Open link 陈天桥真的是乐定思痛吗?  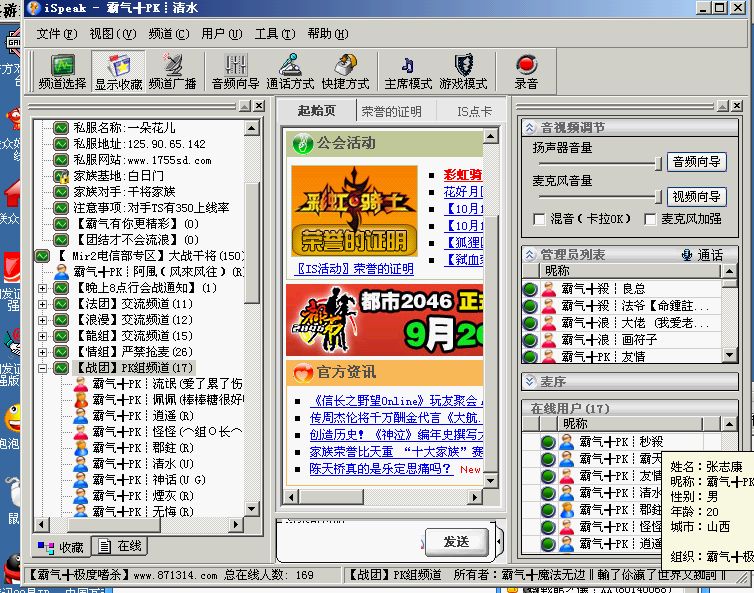pyautogui.click(x=380, y=468)
